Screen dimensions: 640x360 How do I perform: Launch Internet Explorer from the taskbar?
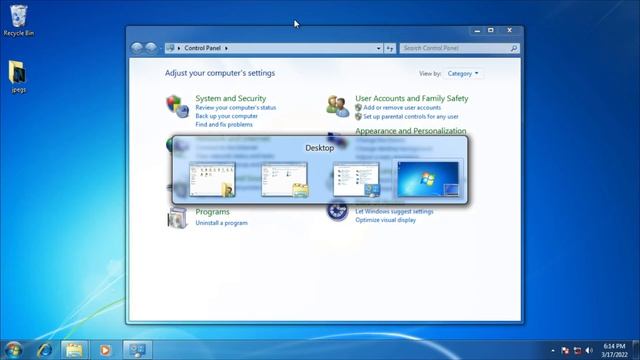coord(44,350)
